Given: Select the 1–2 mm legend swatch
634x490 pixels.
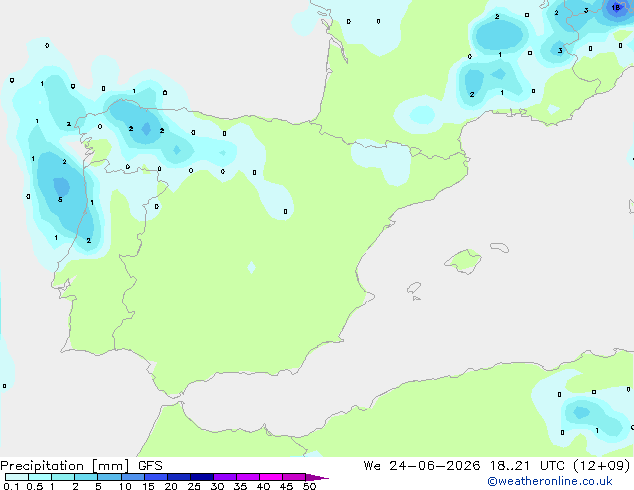Looking at the screenshot, I should [x=63, y=477].
